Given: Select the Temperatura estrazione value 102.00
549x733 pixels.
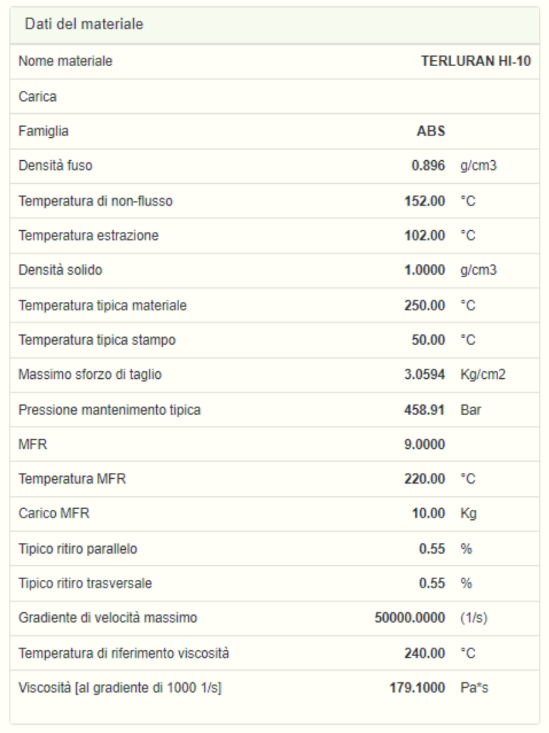Looking at the screenshot, I should pos(425,235).
